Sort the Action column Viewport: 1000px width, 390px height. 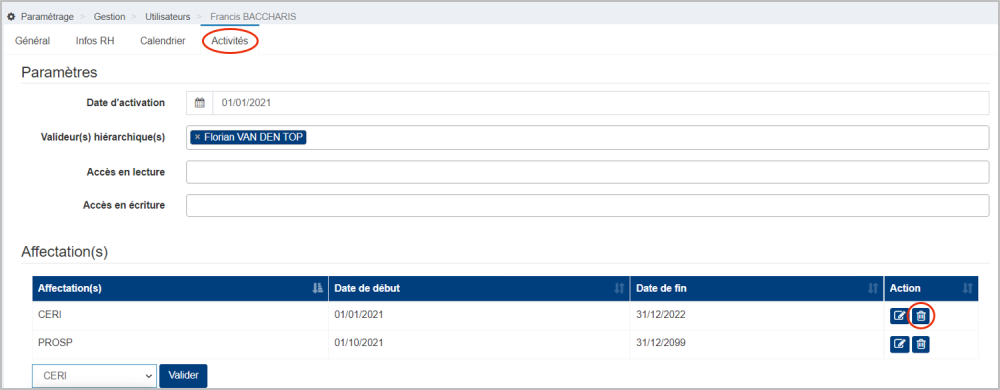pyautogui.click(x=967, y=289)
